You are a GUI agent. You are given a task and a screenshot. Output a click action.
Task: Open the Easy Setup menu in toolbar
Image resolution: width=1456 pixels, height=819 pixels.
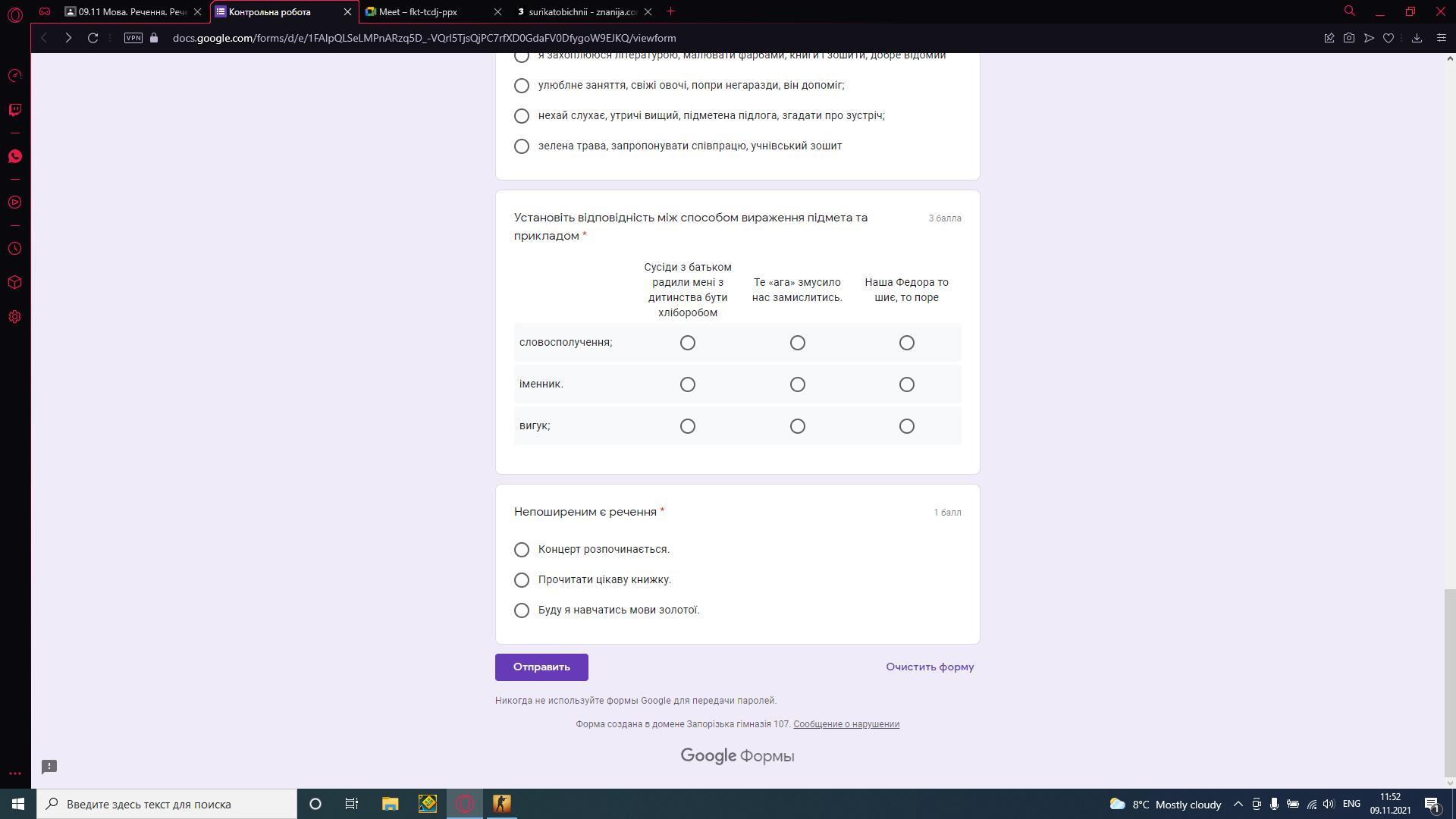(x=1441, y=38)
